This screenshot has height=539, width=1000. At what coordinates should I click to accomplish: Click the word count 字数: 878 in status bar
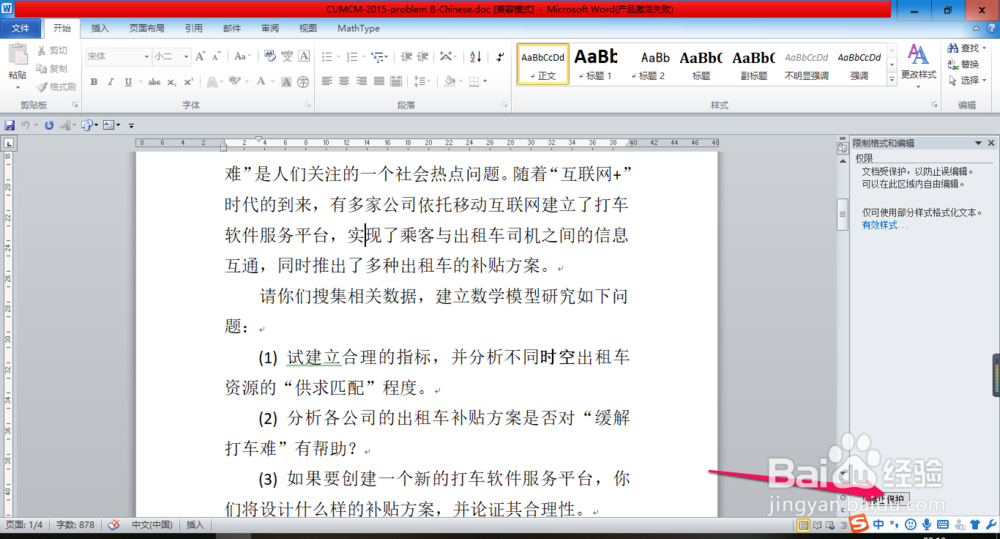coord(75,525)
